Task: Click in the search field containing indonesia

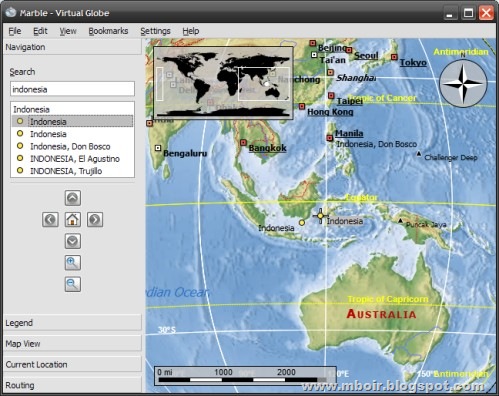Action: (x=72, y=89)
